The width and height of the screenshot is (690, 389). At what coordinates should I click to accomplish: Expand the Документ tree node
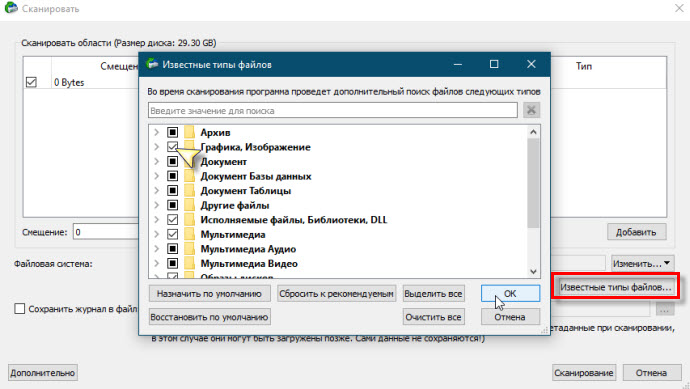click(x=156, y=161)
